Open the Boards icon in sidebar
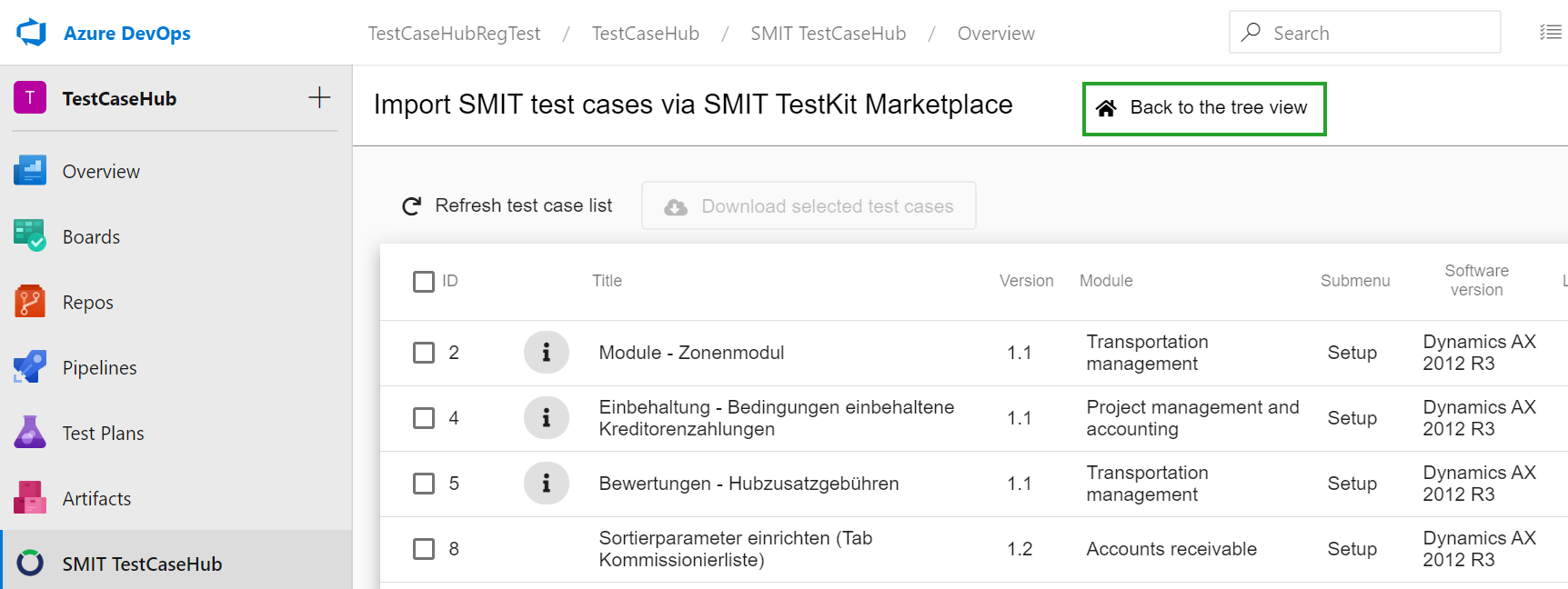 (30, 236)
